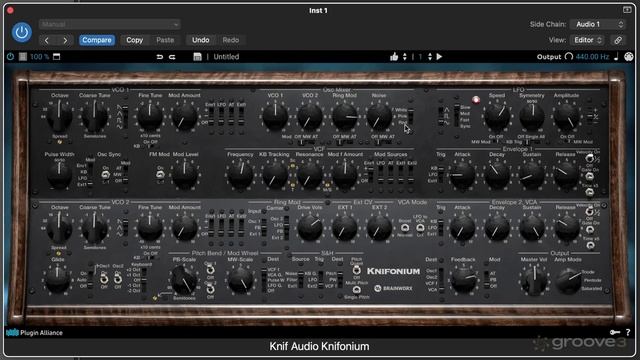Click the Glide knob
This screenshot has height=360, width=640.
pos(57,280)
